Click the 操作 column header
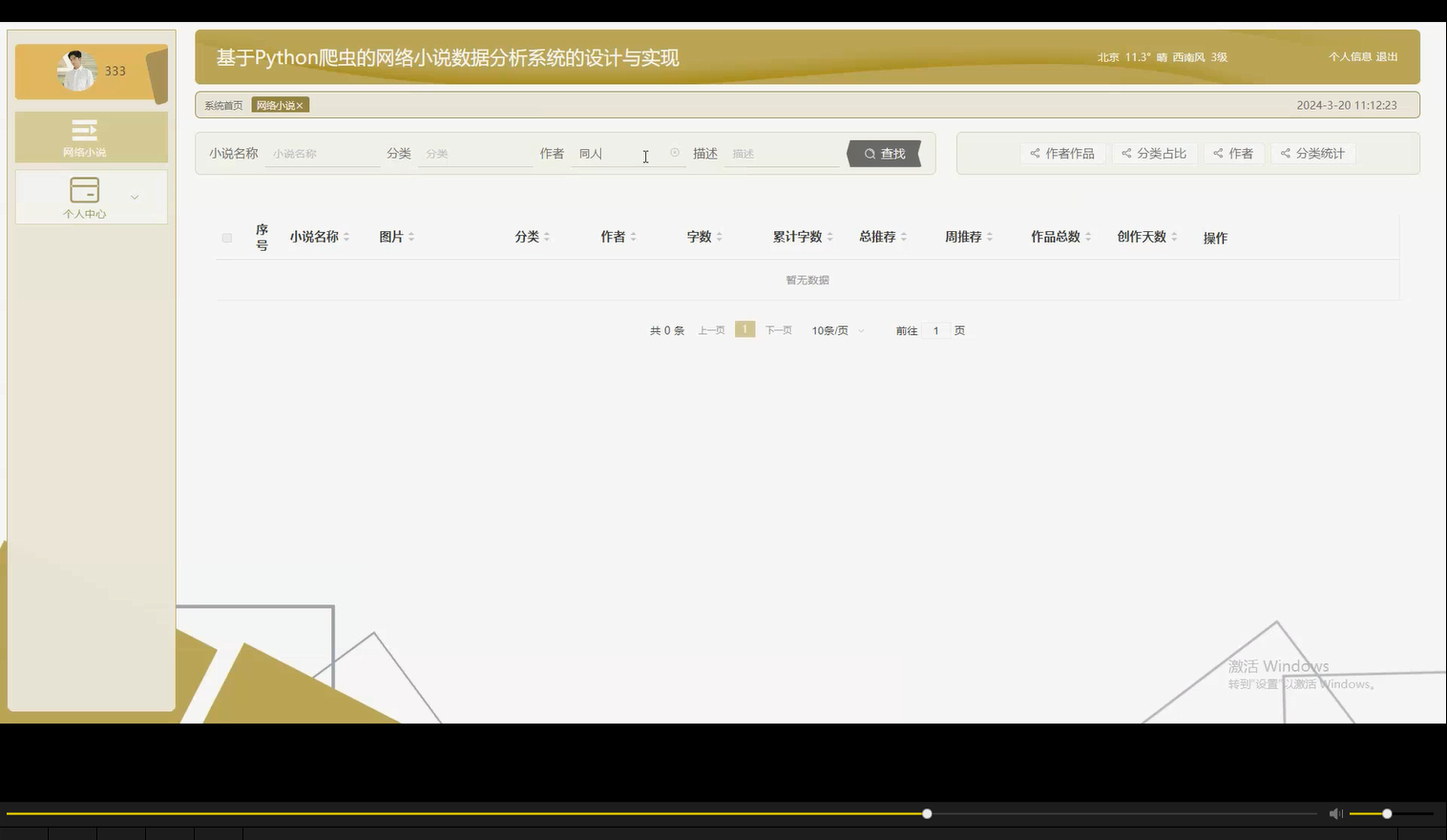The height and width of the screenshot is (840, 1447). (1215, 238)
